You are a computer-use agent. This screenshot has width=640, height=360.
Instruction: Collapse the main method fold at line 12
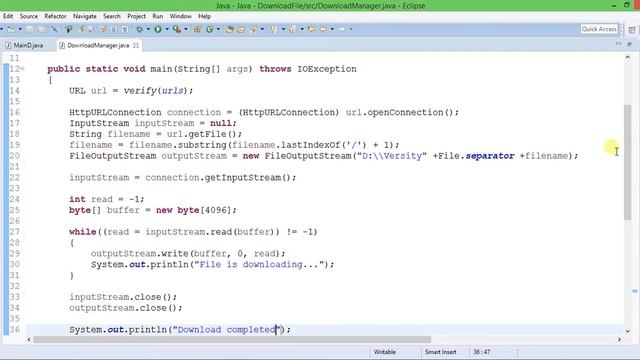[22, 69]
